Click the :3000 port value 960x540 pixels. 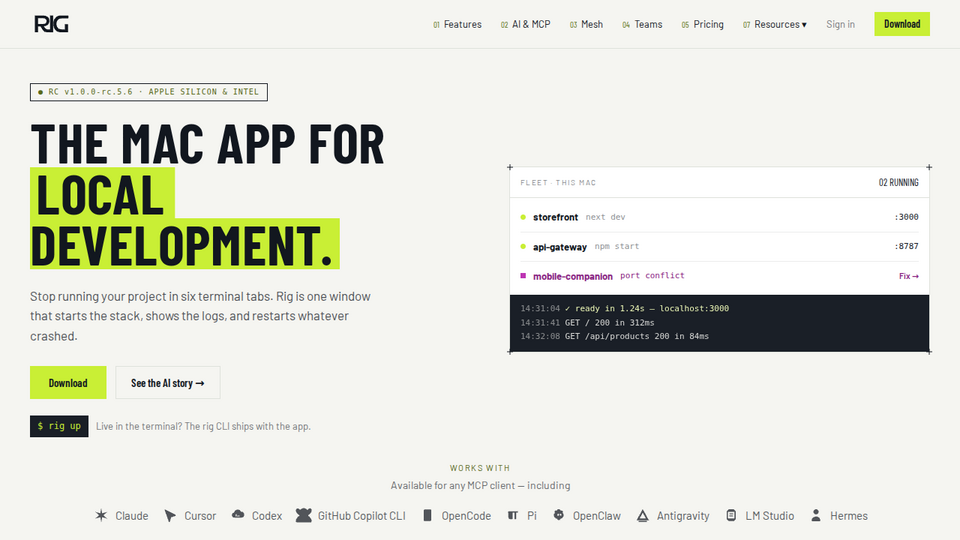tap(906, 217)
